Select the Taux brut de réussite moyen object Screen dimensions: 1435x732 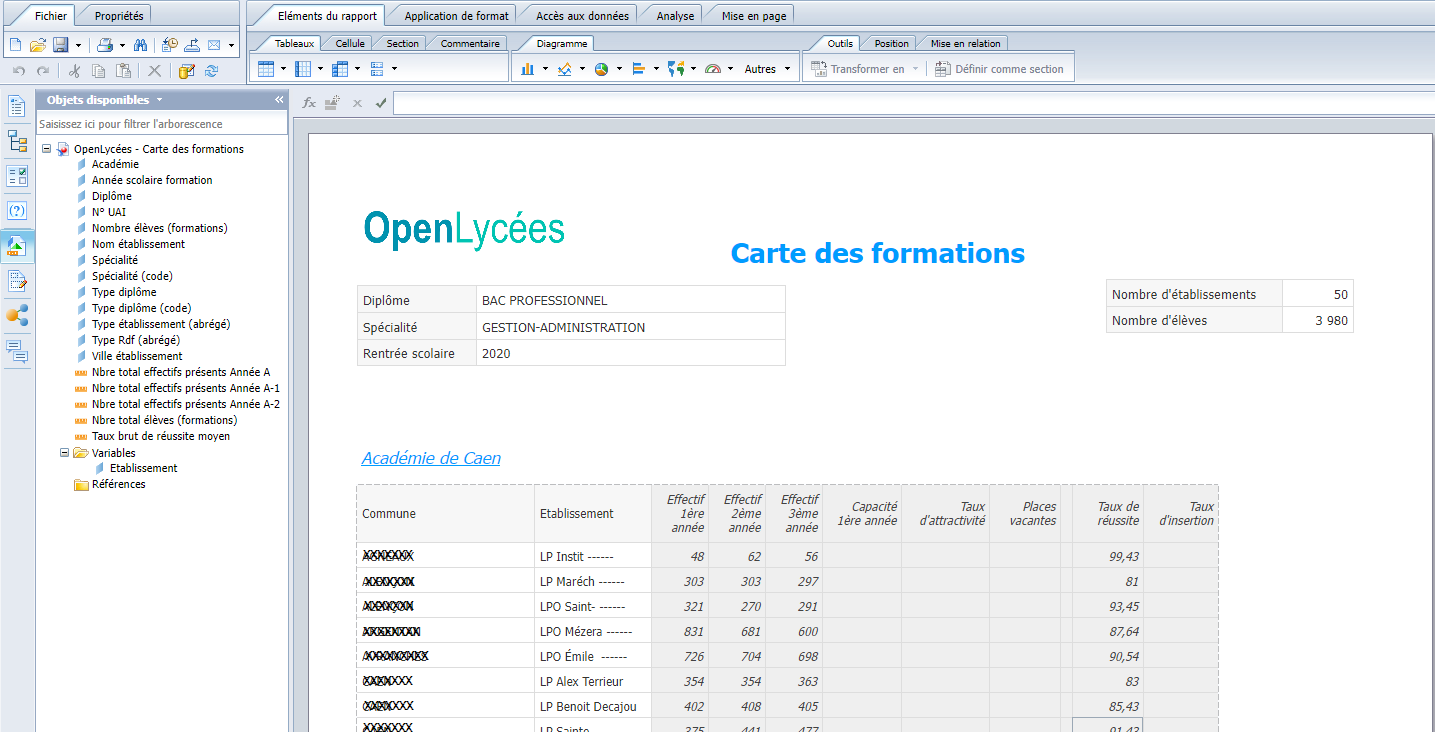160,436
